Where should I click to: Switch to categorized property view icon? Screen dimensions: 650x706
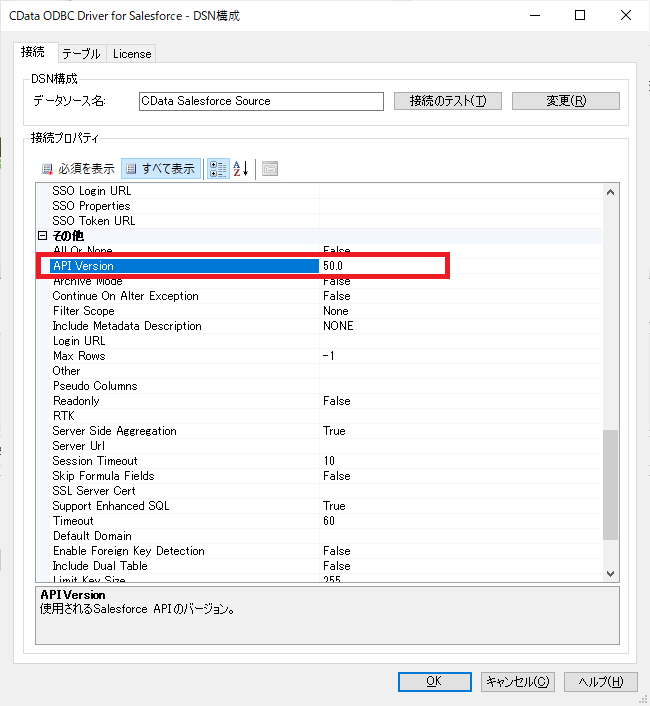[x=218, y=169]
